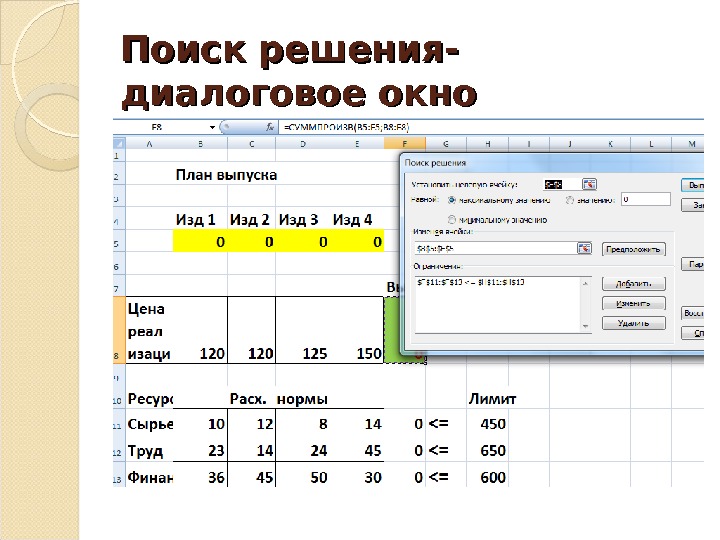Select price cell with value 125

(303, 330)
